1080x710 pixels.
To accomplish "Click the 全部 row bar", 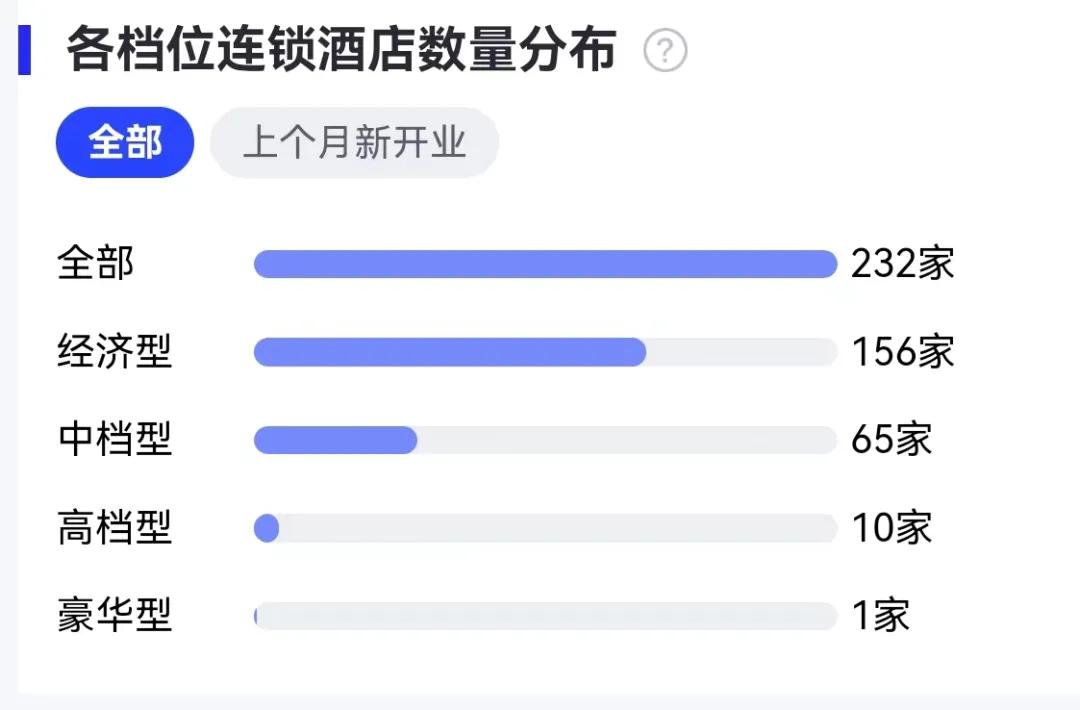I will (546, 264).
